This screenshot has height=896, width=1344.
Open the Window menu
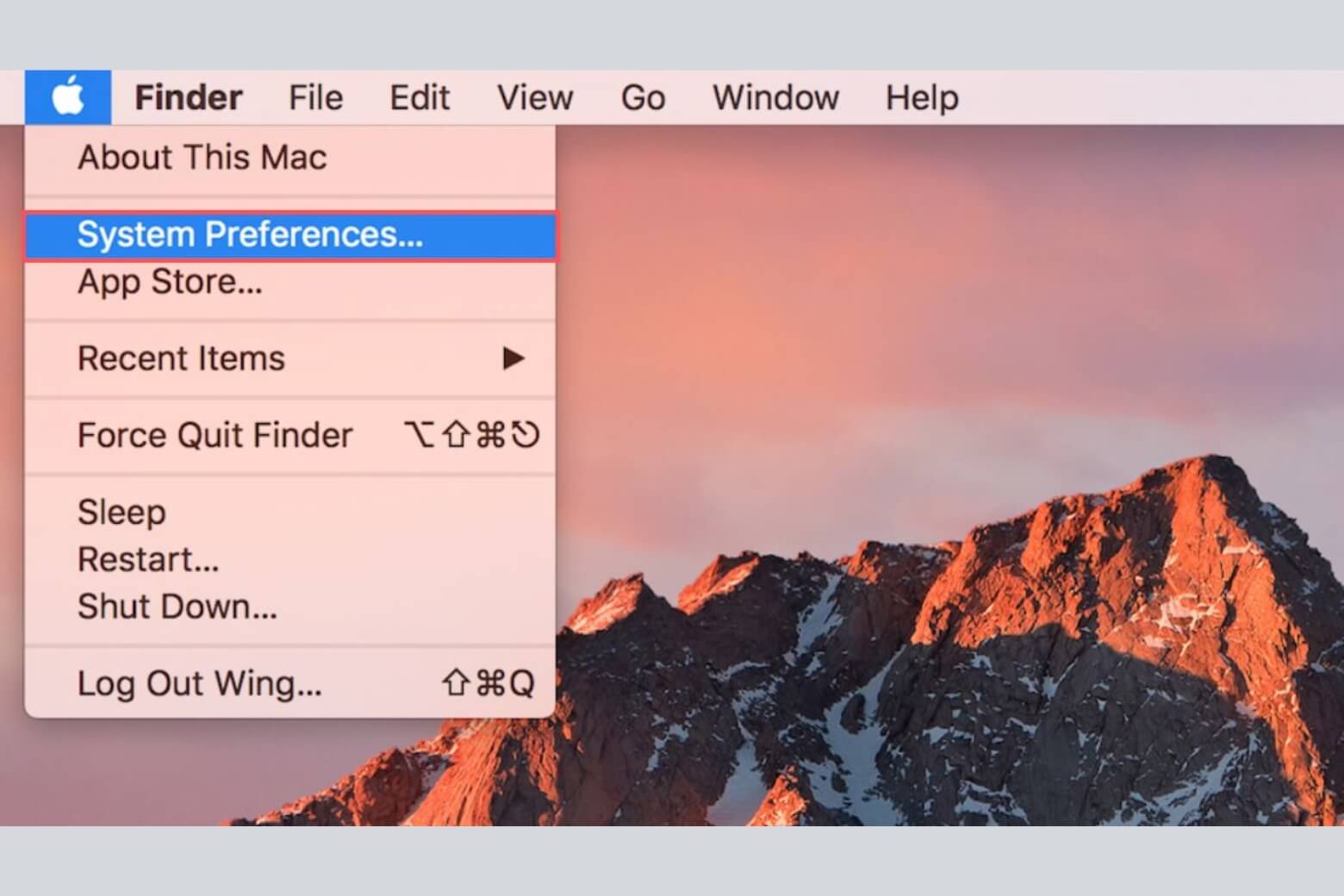[775, 96]
